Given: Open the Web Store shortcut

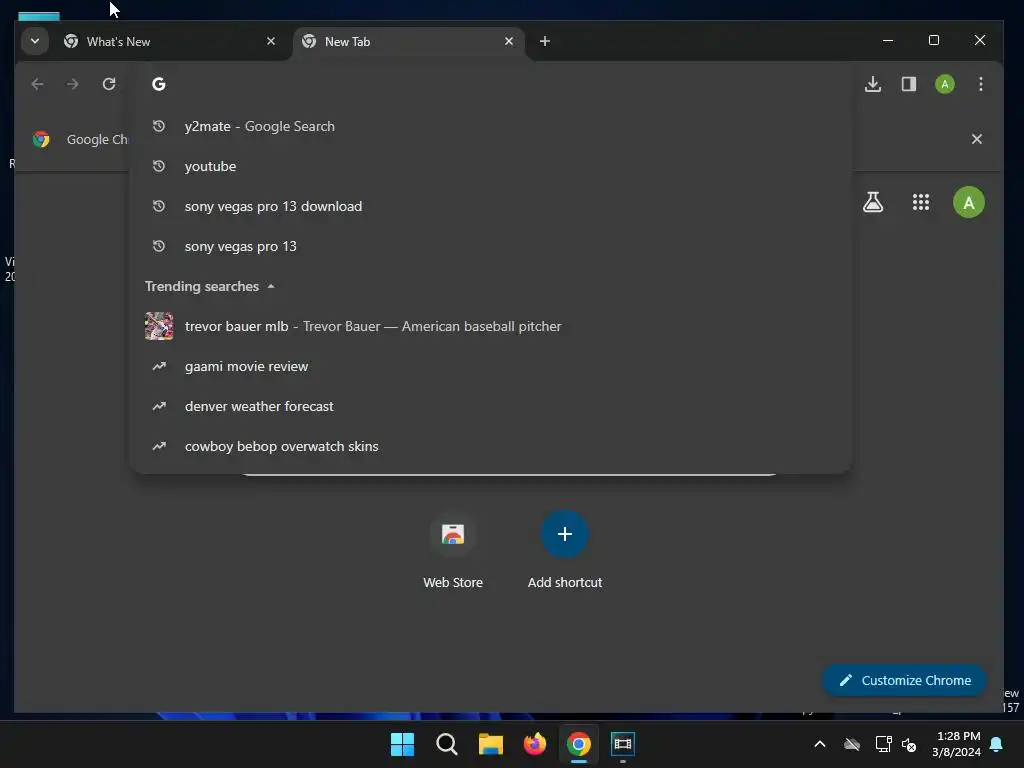Looking at the screenshot, I should tap(453, 551).
